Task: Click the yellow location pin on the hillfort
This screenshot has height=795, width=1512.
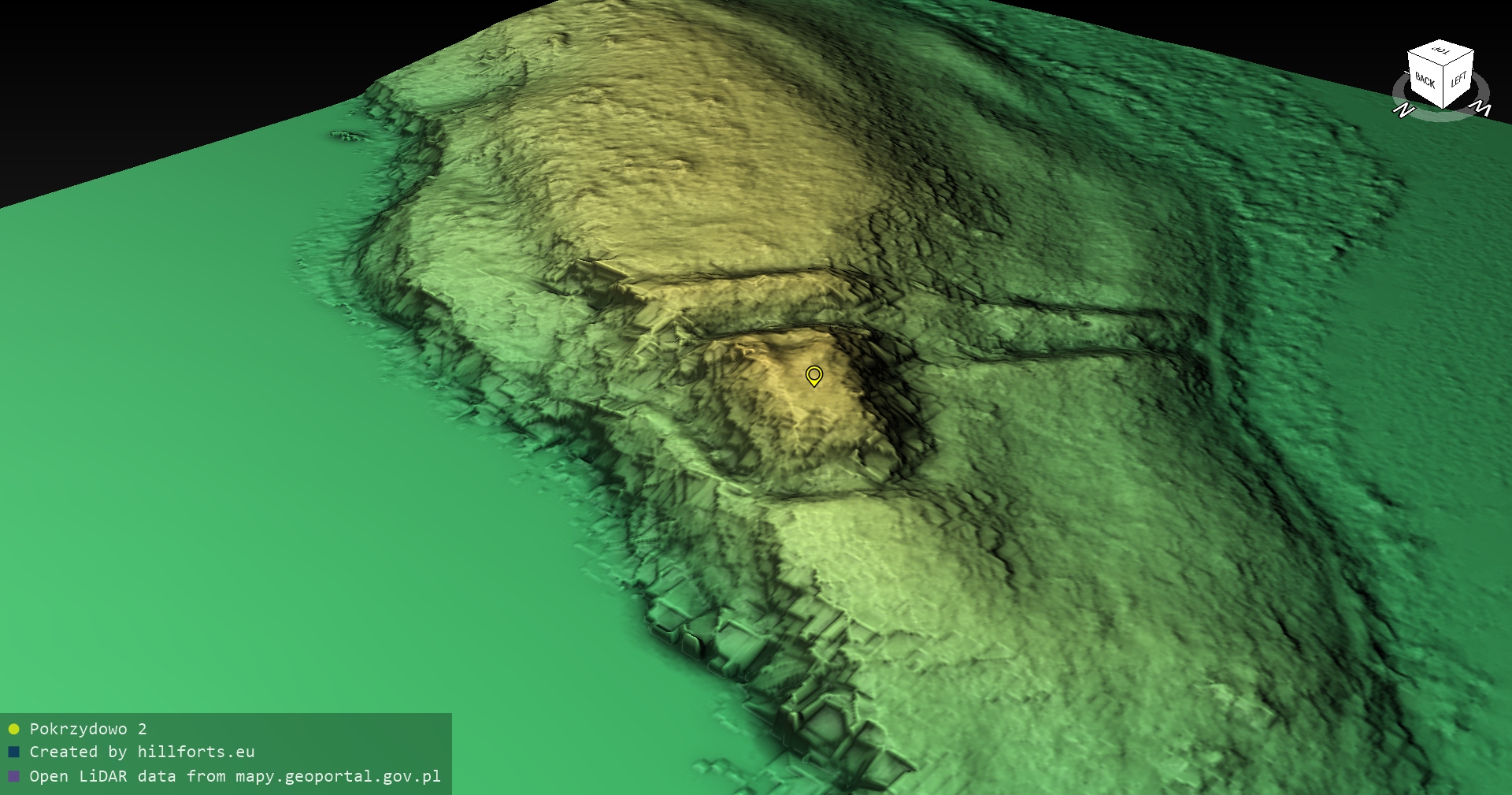Action: (x=814, y=375)
